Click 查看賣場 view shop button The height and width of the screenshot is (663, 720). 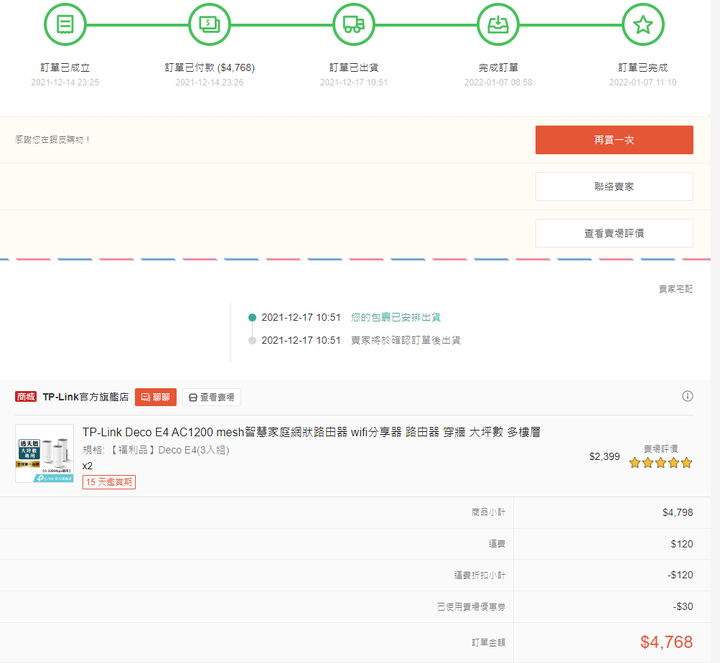tap(212, 397)
